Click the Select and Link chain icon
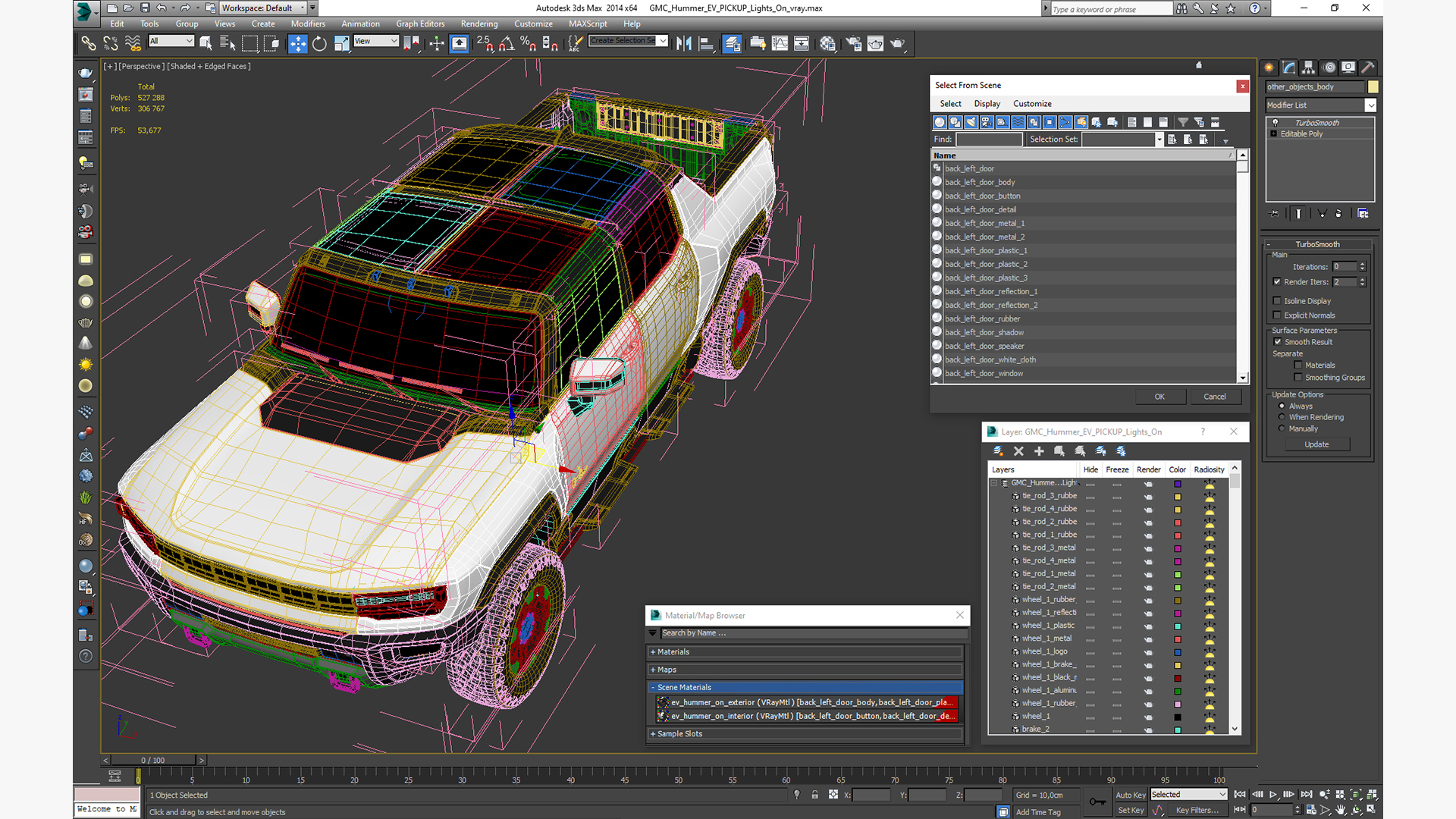 pos(89,44)
